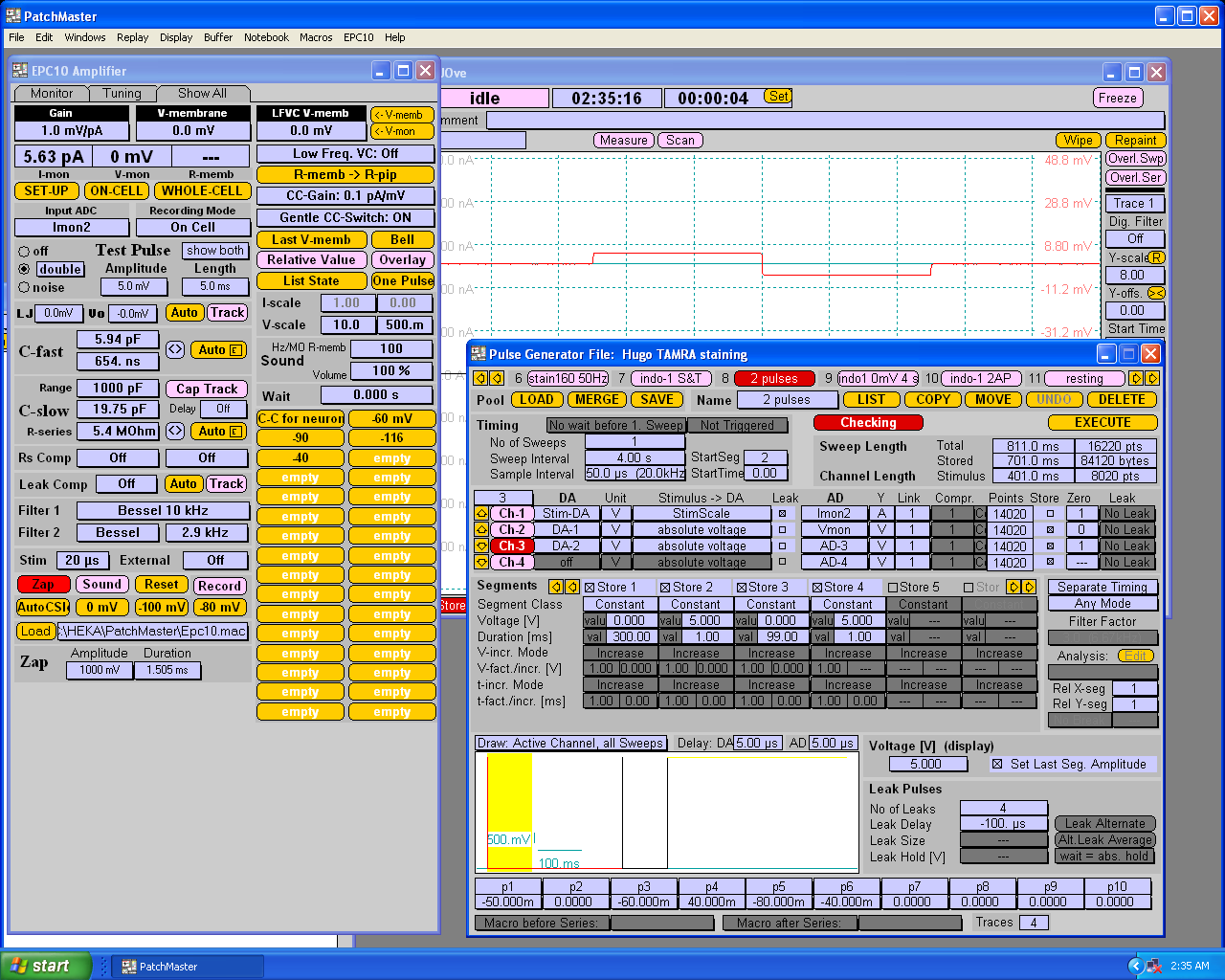Viewport: 1225px width, 980px height.
Task: Open the Recording Mode 'On Cell' dropdown
Action: click(x=192, y=228)
